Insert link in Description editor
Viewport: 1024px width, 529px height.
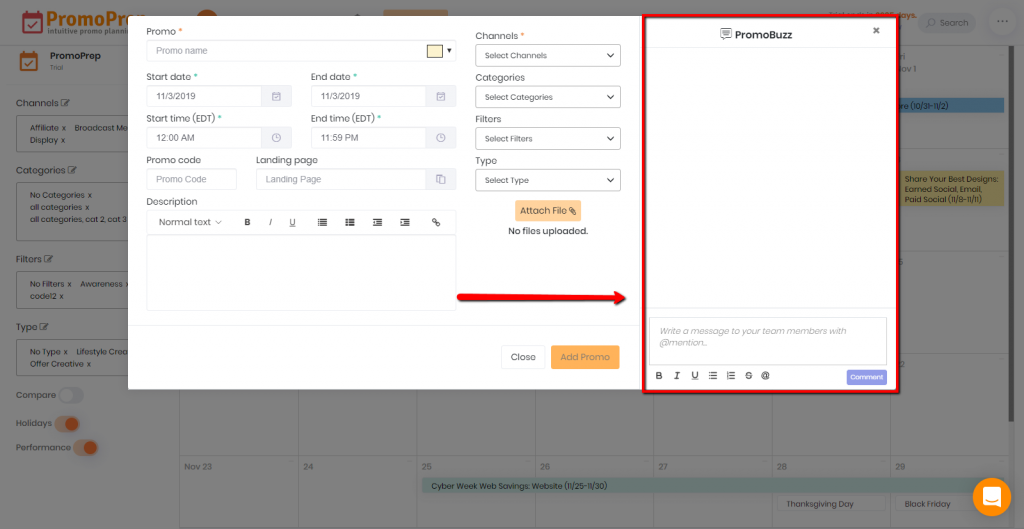436,222
